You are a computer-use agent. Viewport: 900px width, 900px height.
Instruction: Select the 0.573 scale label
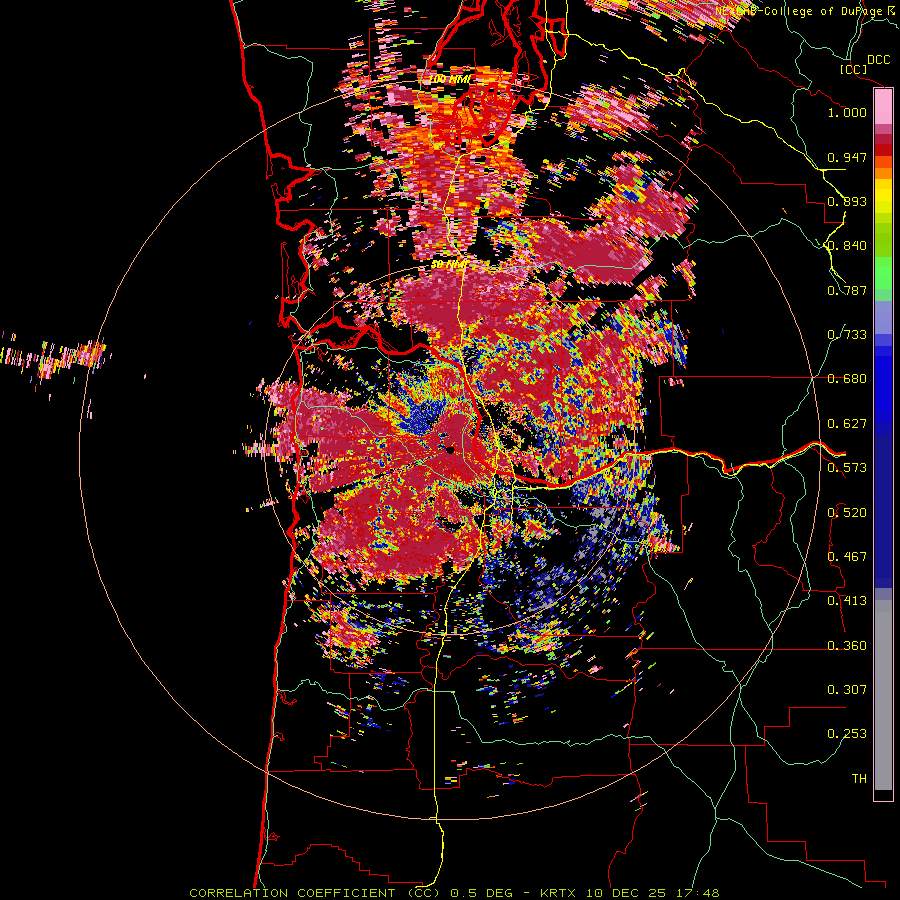point(847,468)
